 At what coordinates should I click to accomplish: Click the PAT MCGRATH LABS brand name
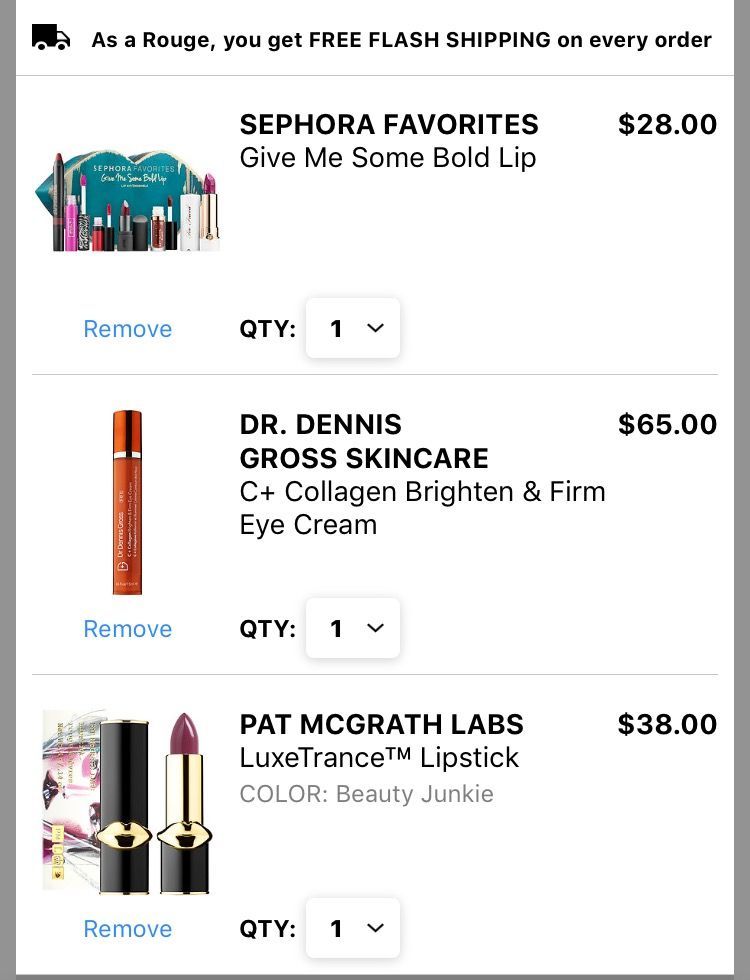381,724
